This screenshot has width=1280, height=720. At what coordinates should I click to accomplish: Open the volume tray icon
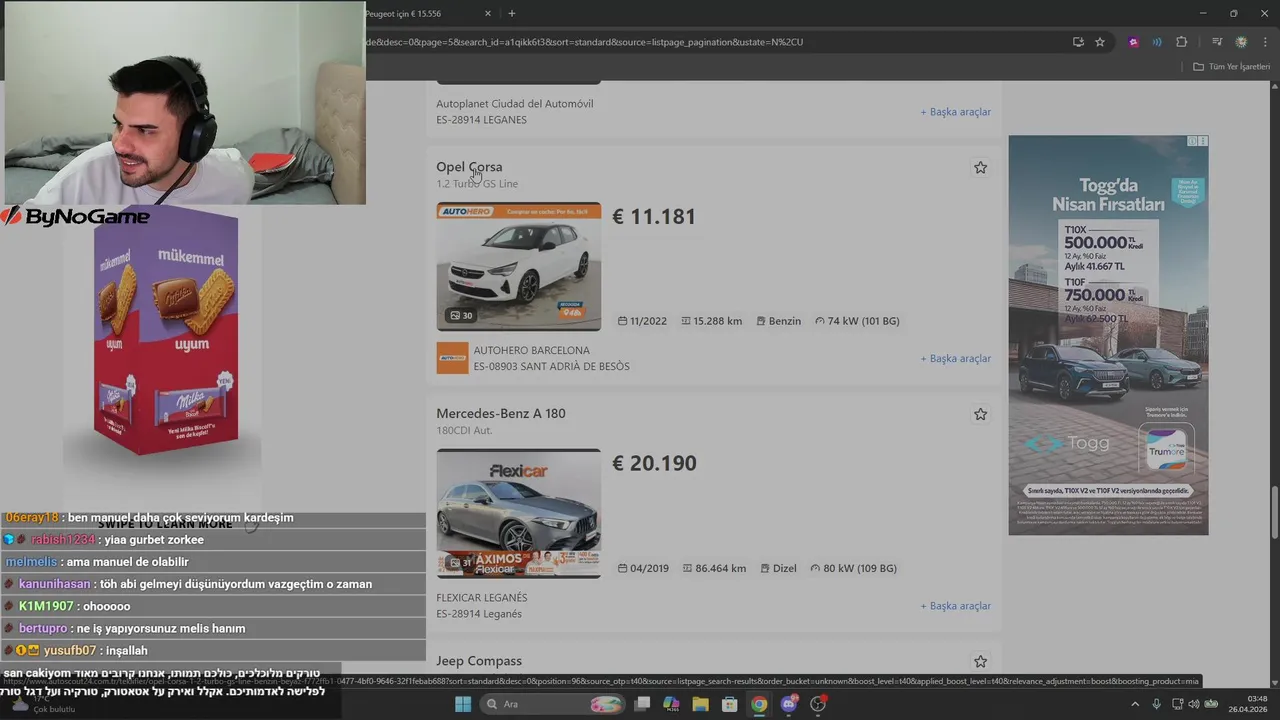tap(1194, 705)
